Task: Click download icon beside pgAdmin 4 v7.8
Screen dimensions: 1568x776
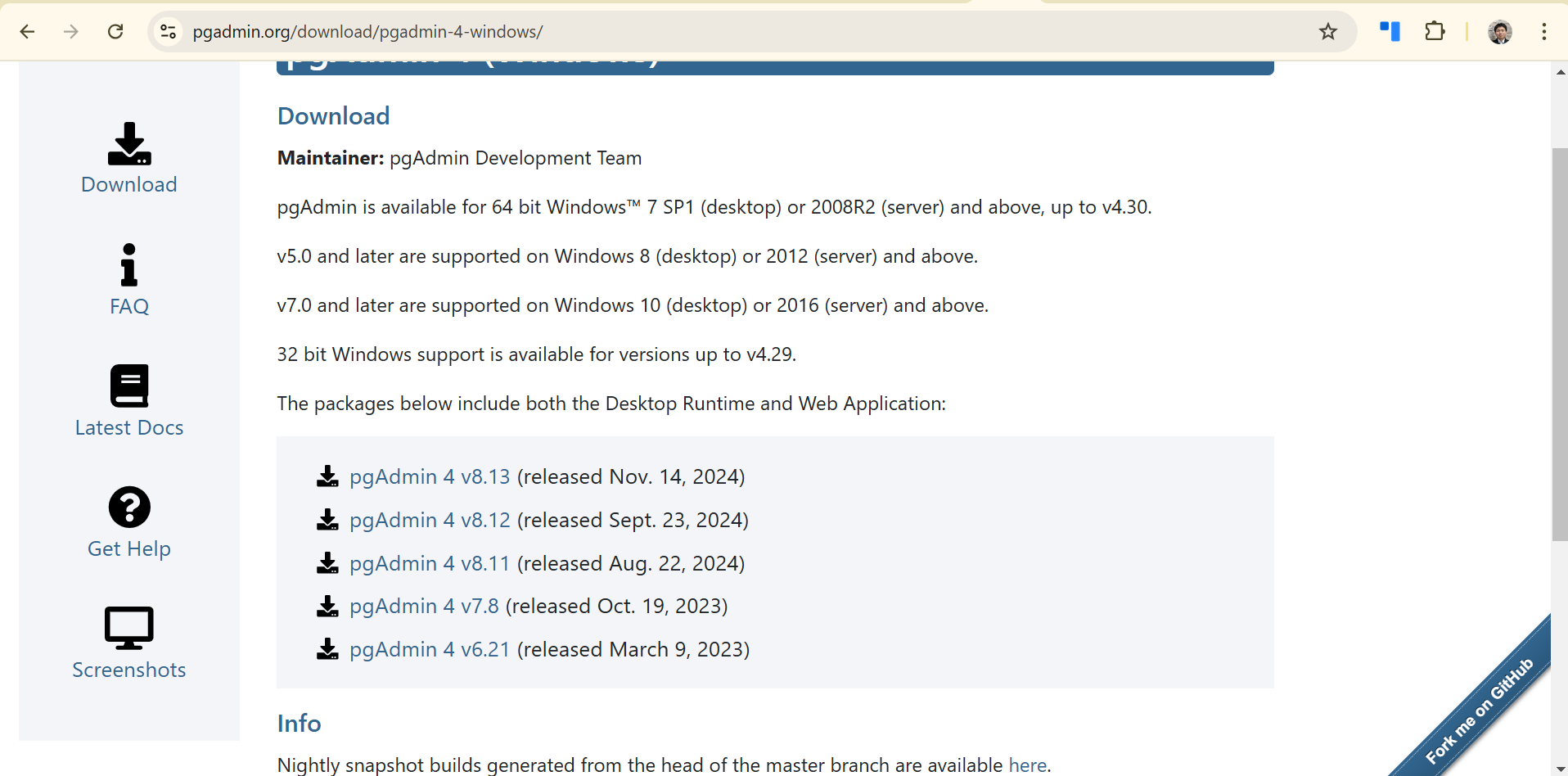Action: pos(327,606)
